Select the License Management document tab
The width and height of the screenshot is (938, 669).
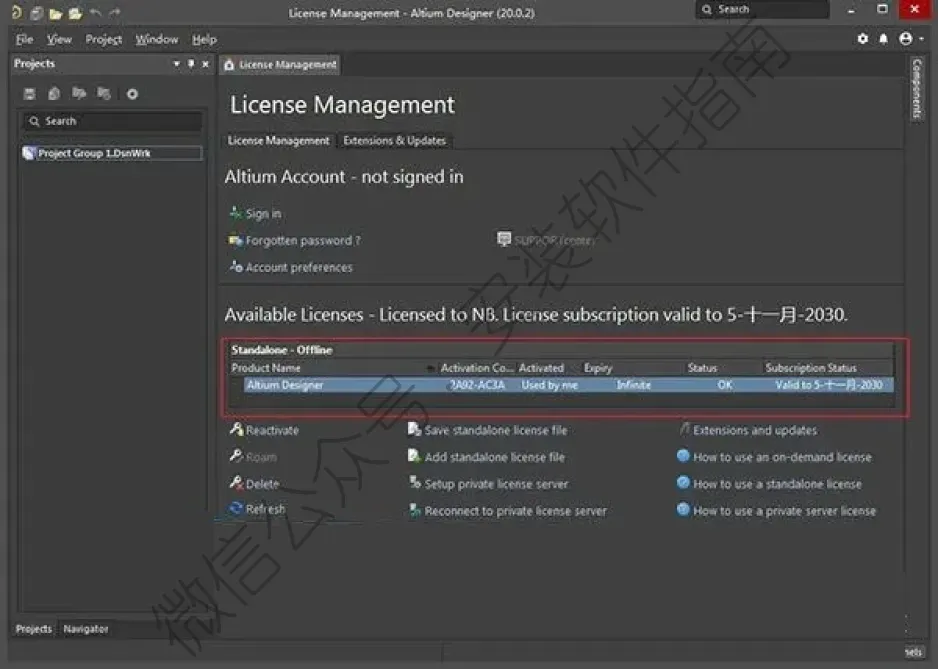[x=280, y=65]
